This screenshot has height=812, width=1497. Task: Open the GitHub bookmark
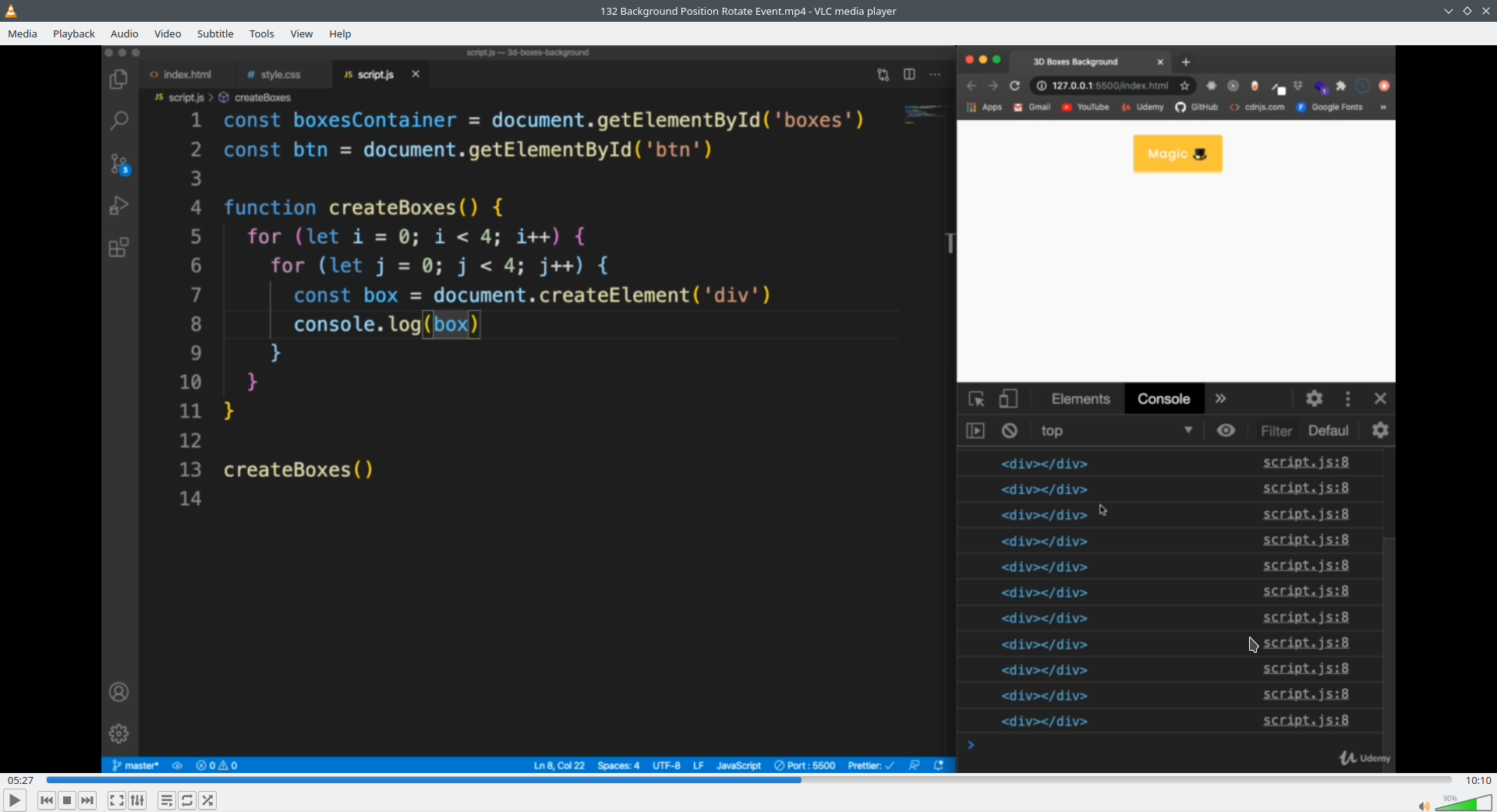[x=1197, y=108]
